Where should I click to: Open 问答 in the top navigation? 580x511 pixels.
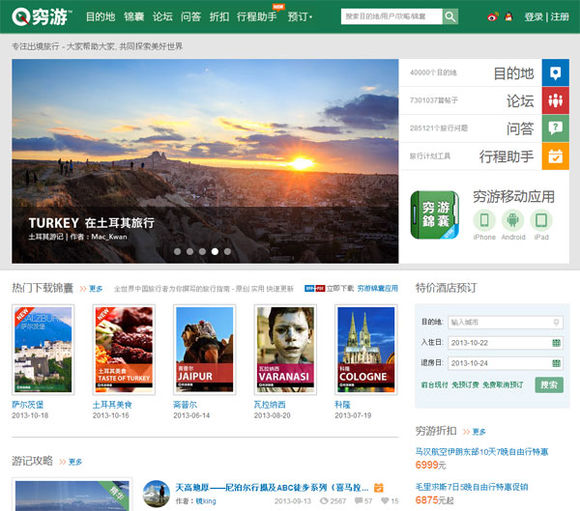pyautogui.click(x=191, y=17)
